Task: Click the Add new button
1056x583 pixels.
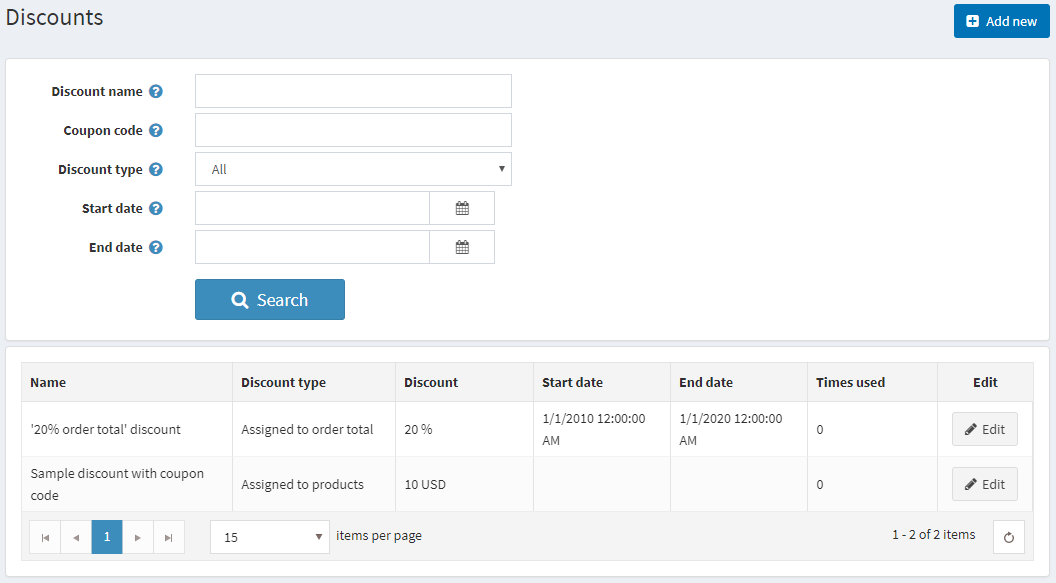Action: tap(1001, 21)
